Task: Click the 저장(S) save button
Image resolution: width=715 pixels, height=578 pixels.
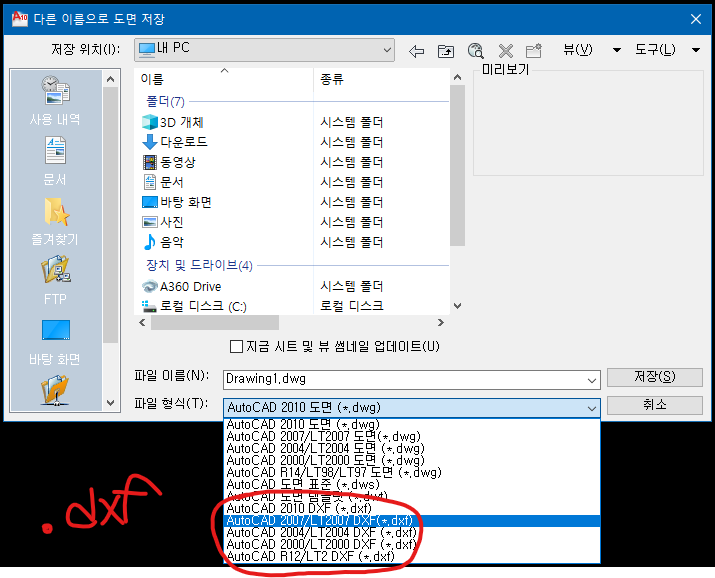Action: point(655,377)
